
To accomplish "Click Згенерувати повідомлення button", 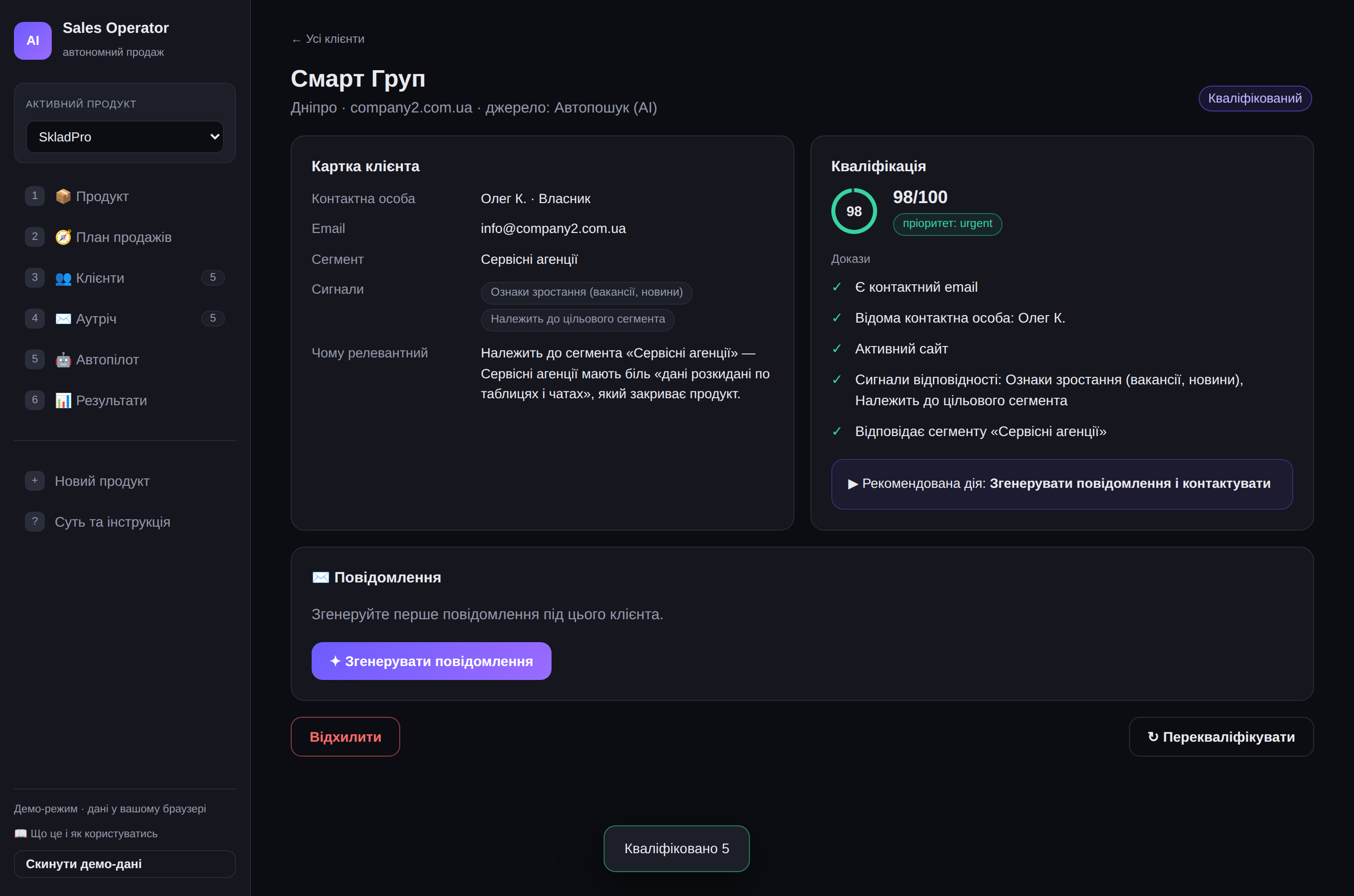I will [431, 661].
